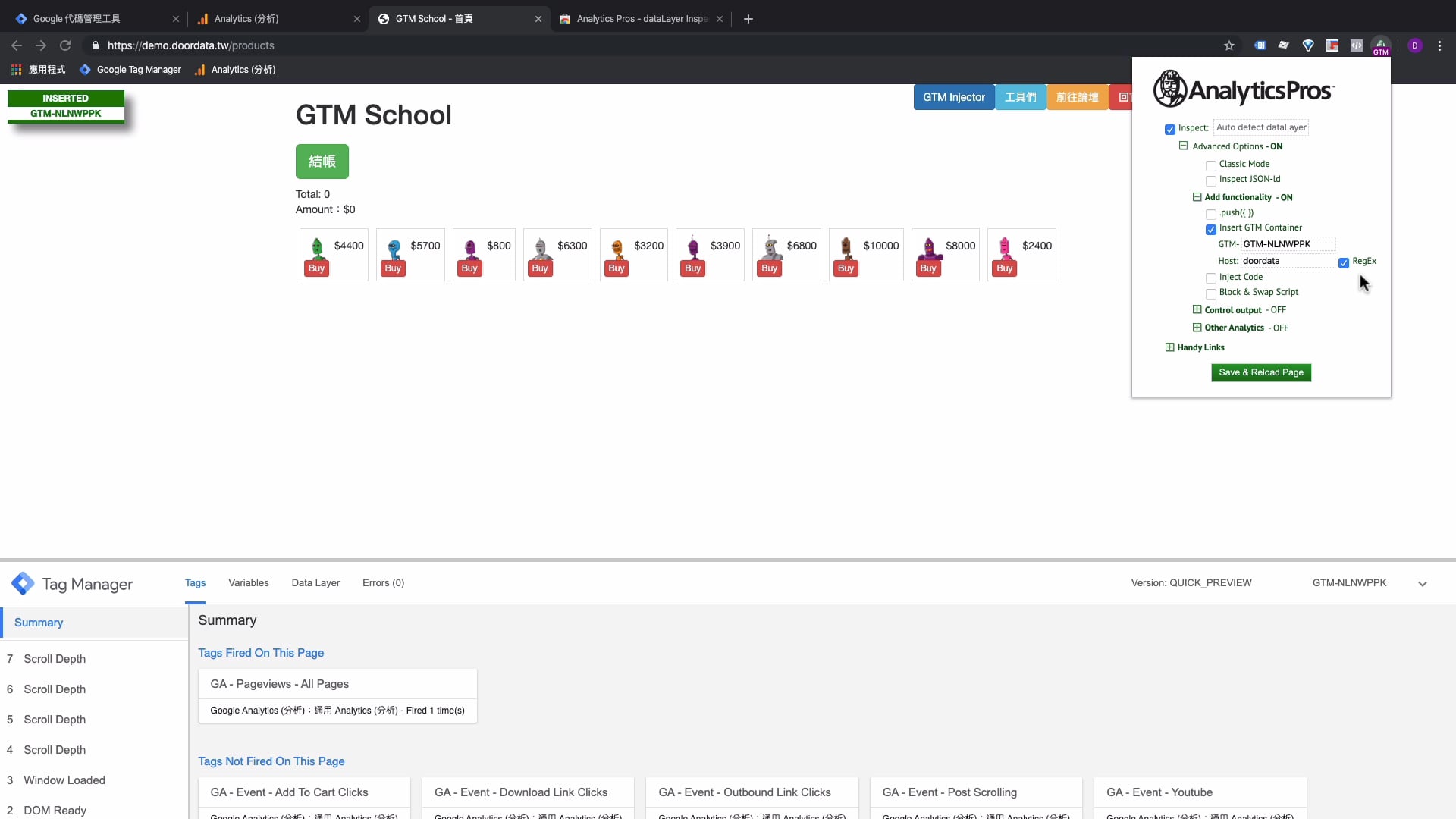
Task: Click the Host input field containing doordata
Action: 1287,261
